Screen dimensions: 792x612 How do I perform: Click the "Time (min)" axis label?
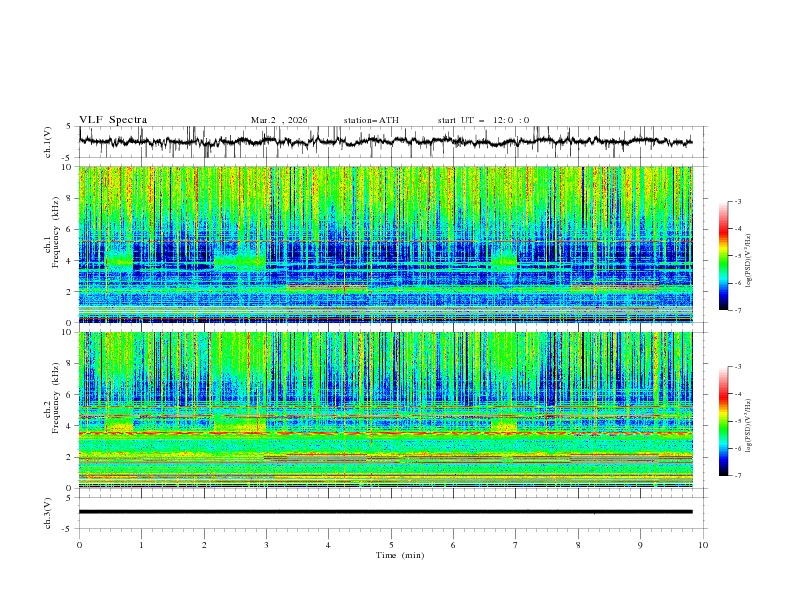[400, 555]
